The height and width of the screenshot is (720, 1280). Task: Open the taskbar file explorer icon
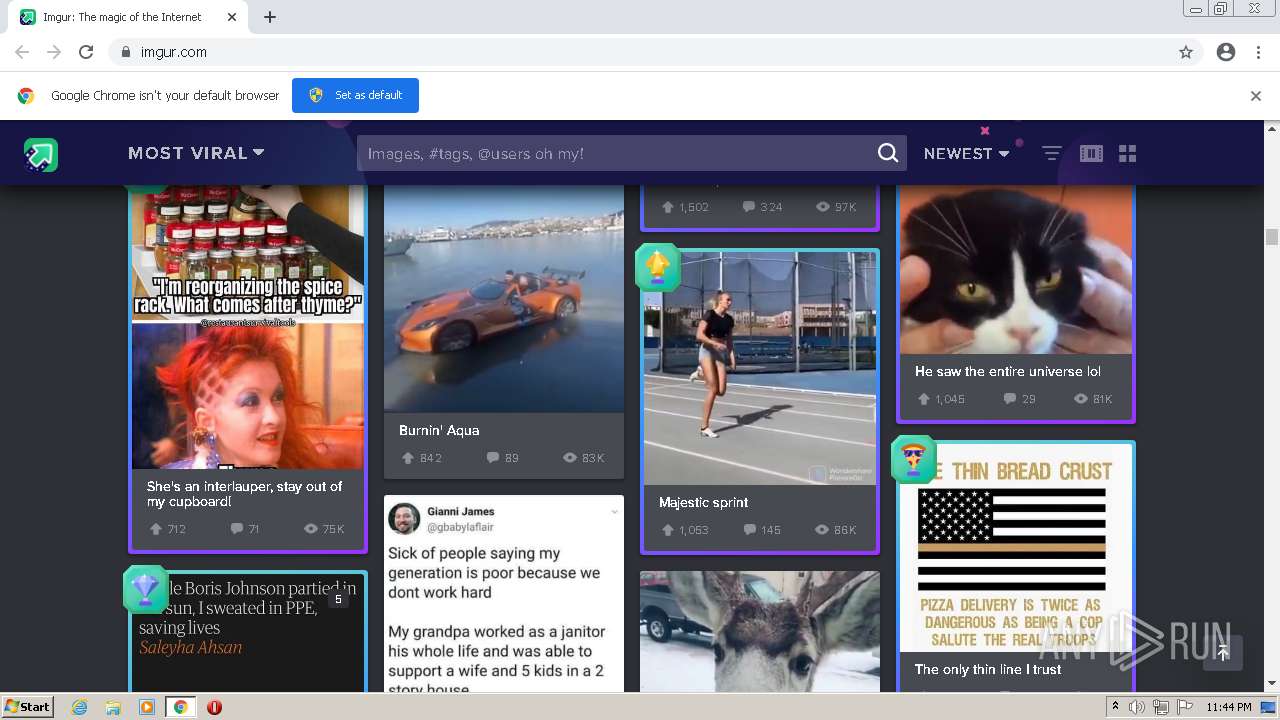(x=113, y=707)
